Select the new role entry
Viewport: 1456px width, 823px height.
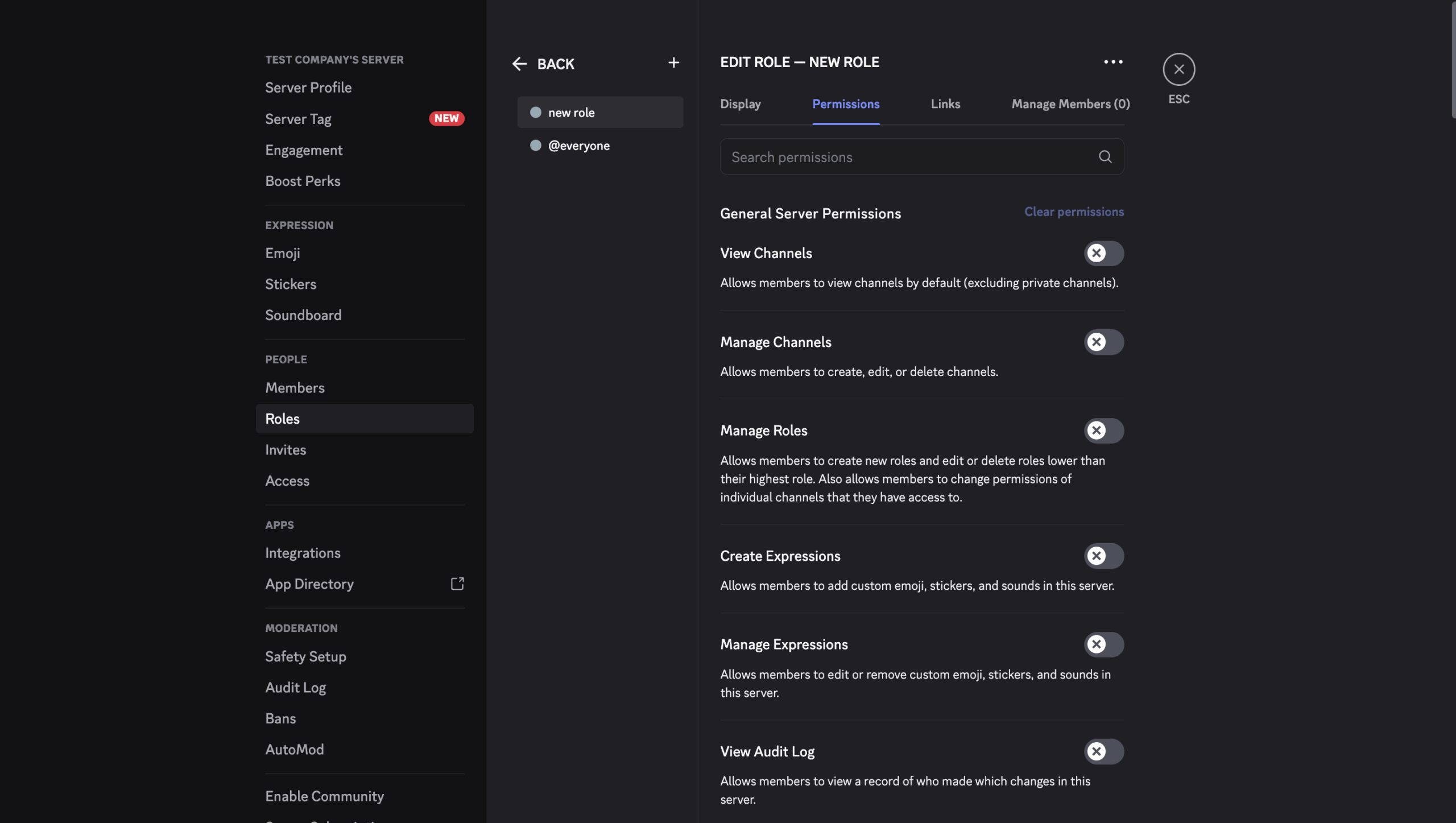coord(600,112)
